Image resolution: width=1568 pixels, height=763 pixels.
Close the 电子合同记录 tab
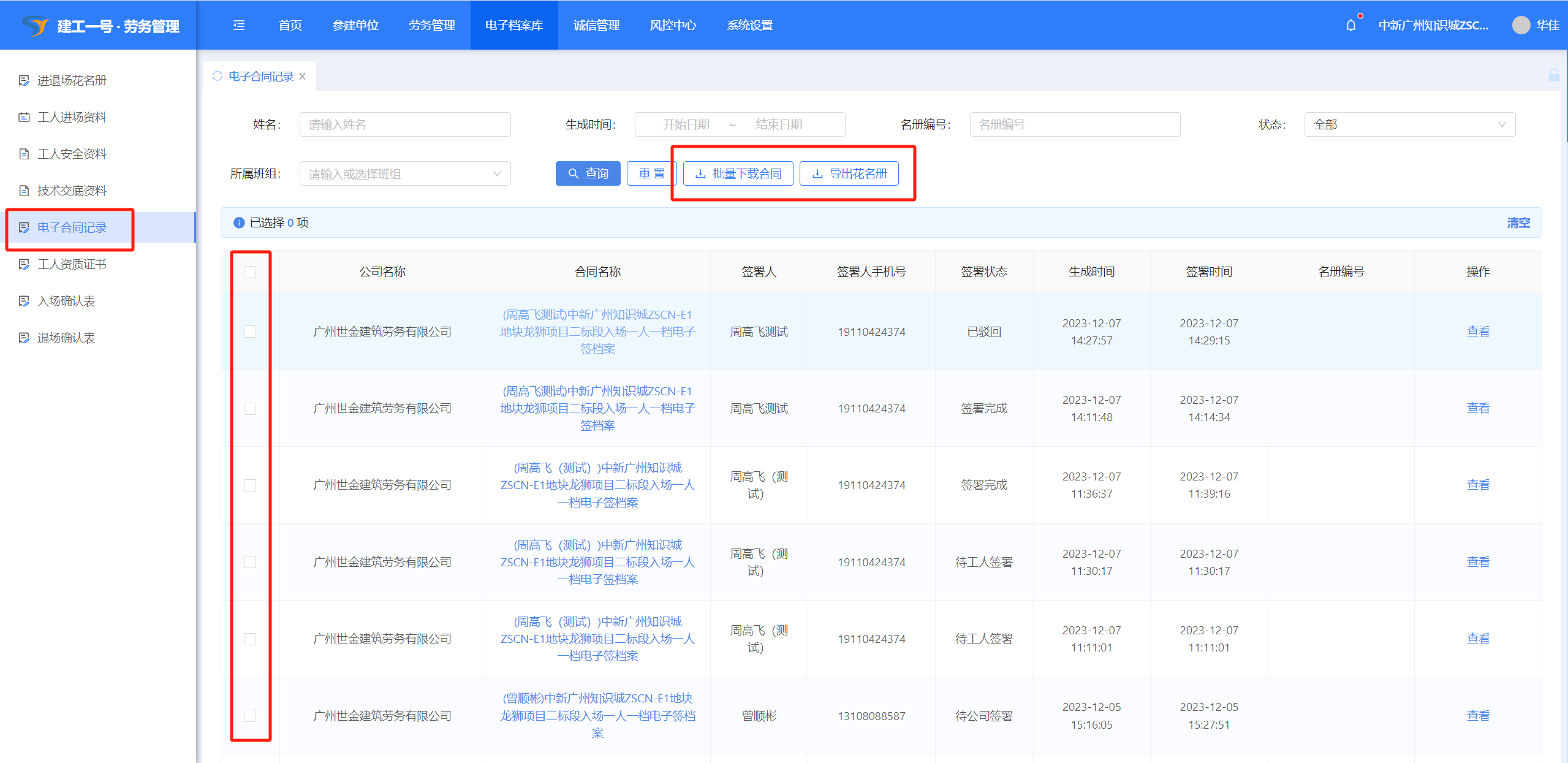click(303, 76)
